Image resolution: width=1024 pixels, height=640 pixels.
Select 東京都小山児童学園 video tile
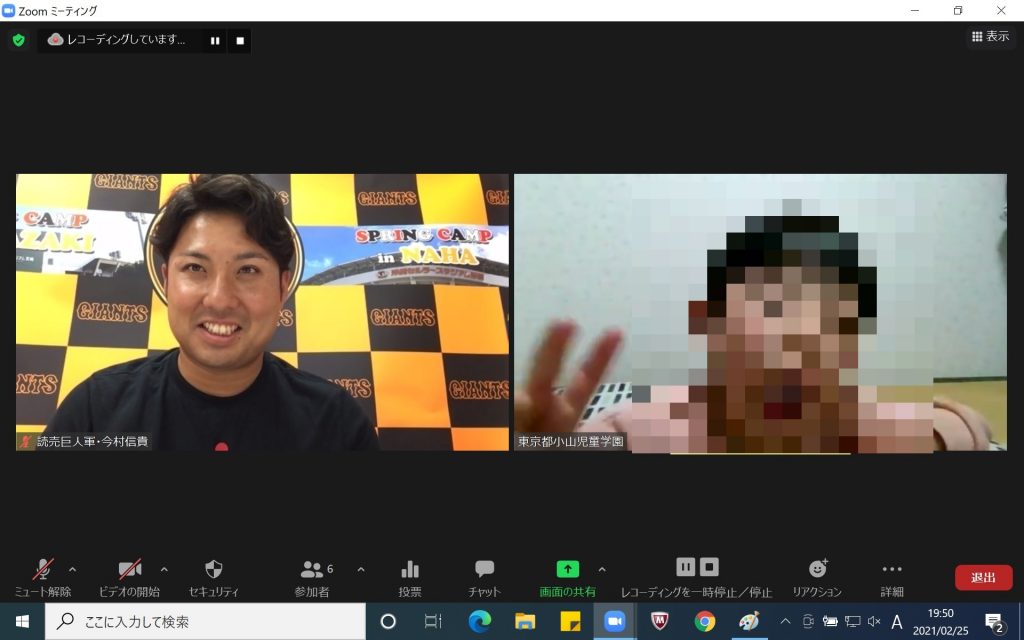coord(760,312)
